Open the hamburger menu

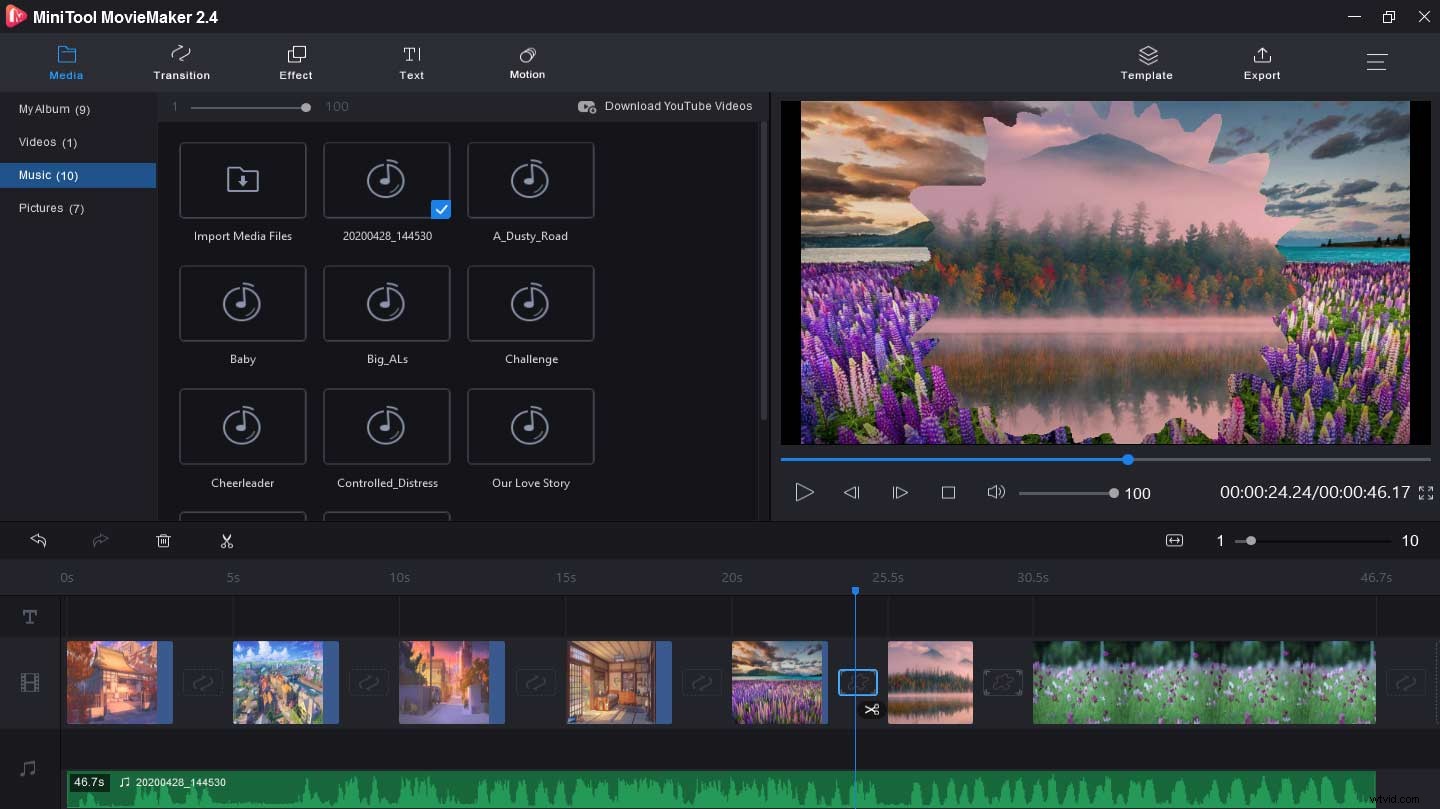[1377, 61]
